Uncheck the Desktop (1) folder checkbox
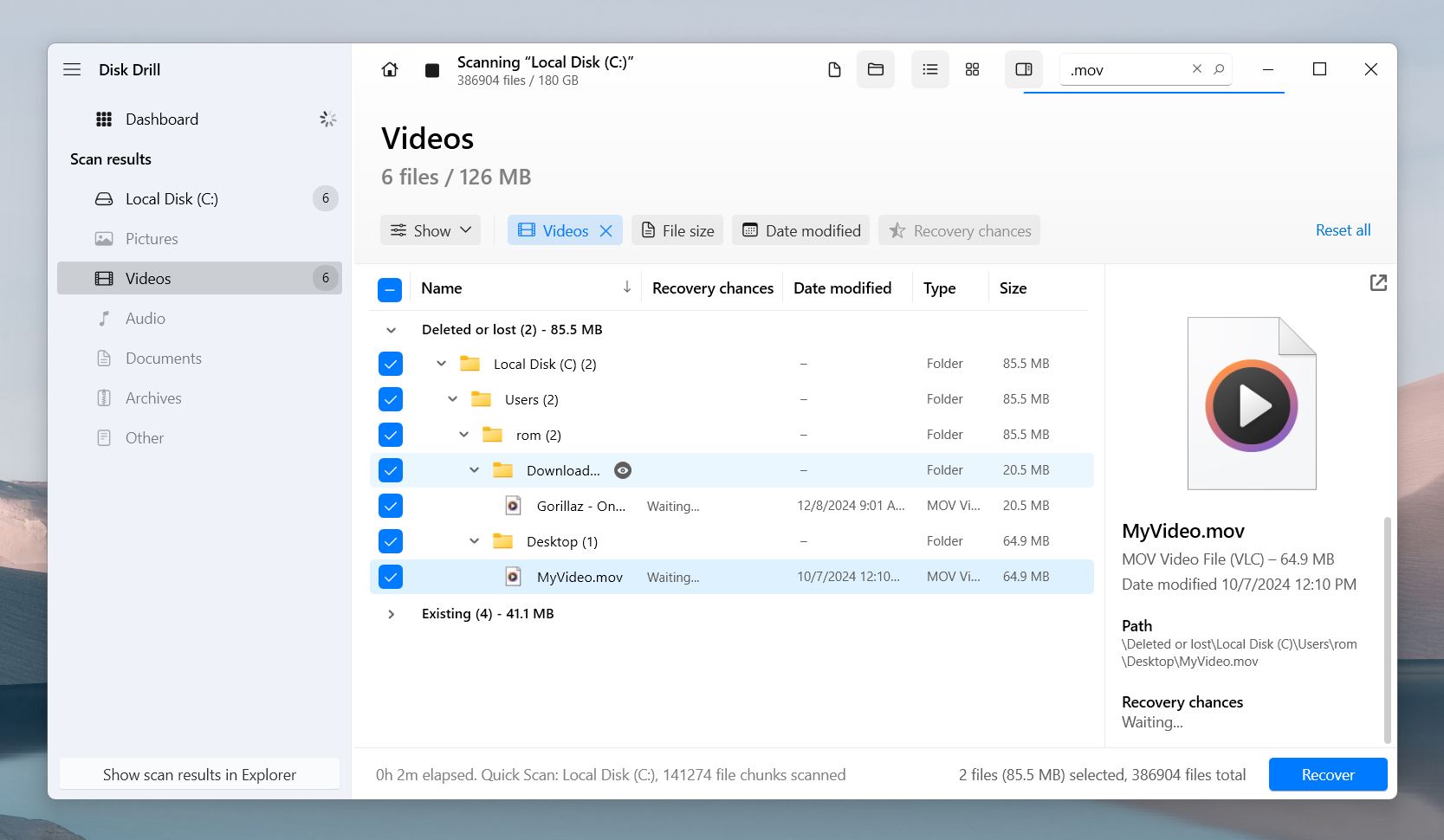Image resolution: width=1444 pixels, height=840 pixels. pyautogui.click(x=391, y=541)
